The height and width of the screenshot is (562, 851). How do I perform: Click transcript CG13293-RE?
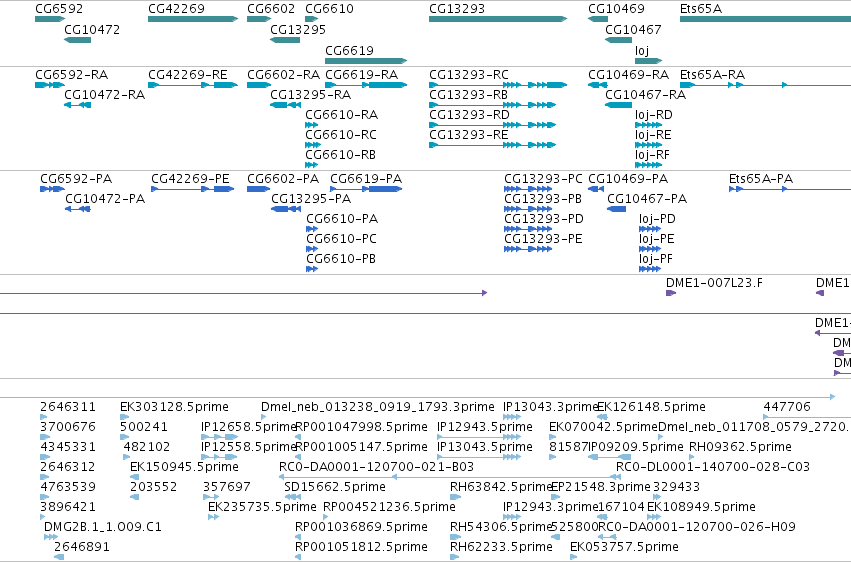[x=469, y=135]
